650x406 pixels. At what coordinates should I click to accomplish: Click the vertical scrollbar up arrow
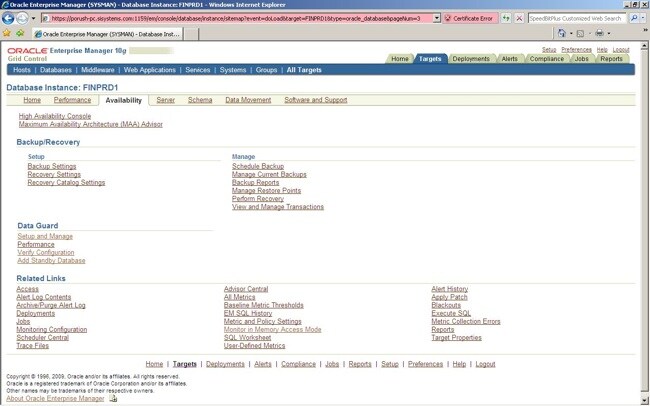click(645, 46)
